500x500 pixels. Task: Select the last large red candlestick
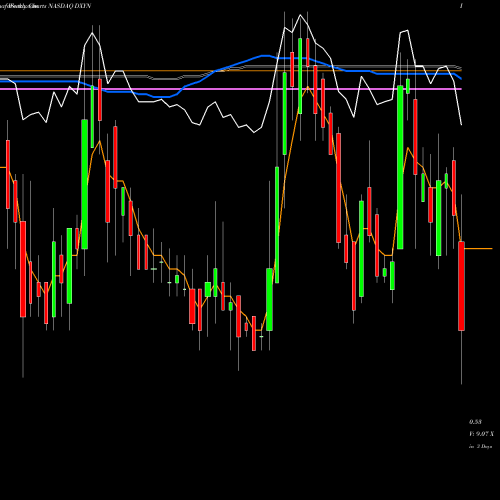tap(461, 286)
